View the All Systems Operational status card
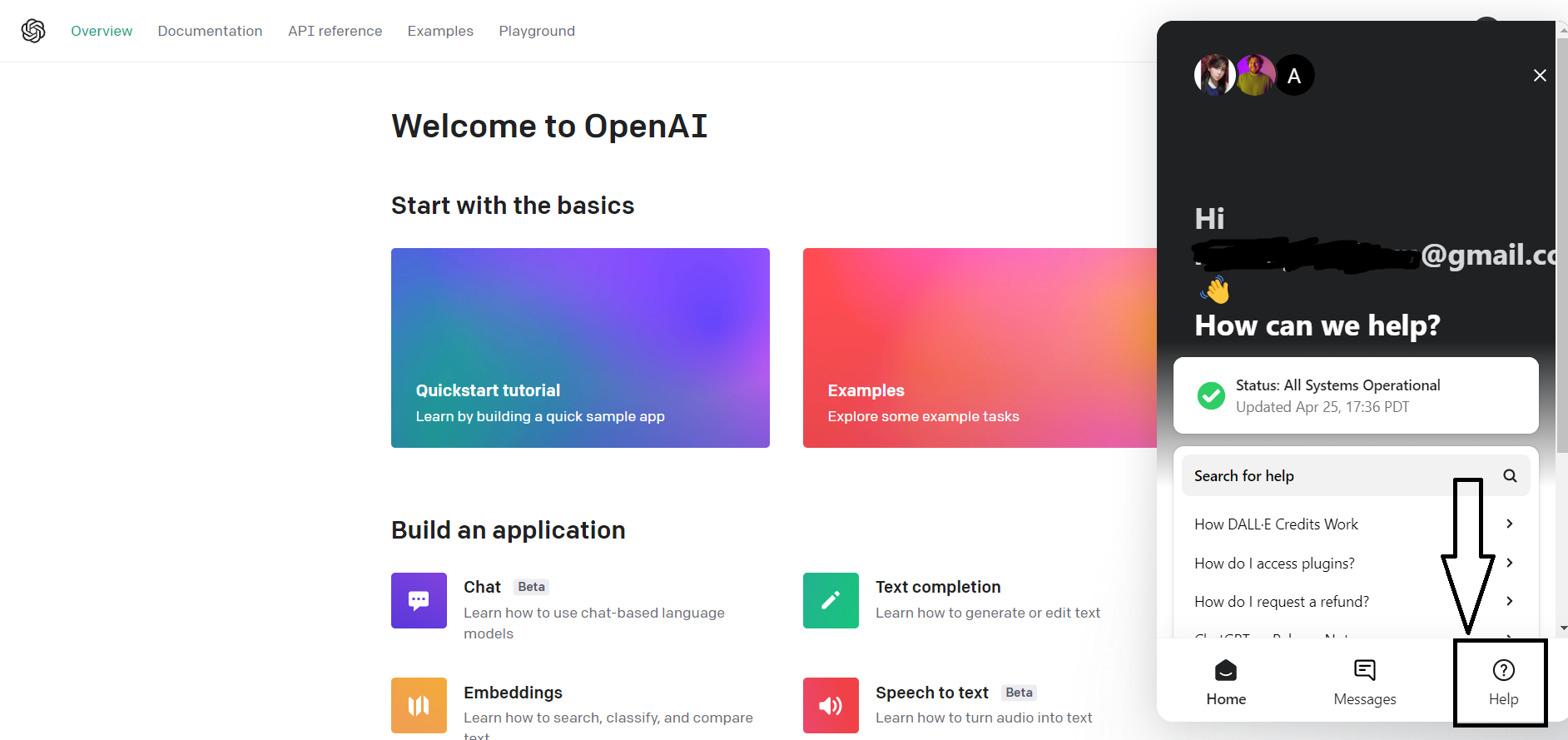This screenshot has height=740, width=1568. [1355, 395]
